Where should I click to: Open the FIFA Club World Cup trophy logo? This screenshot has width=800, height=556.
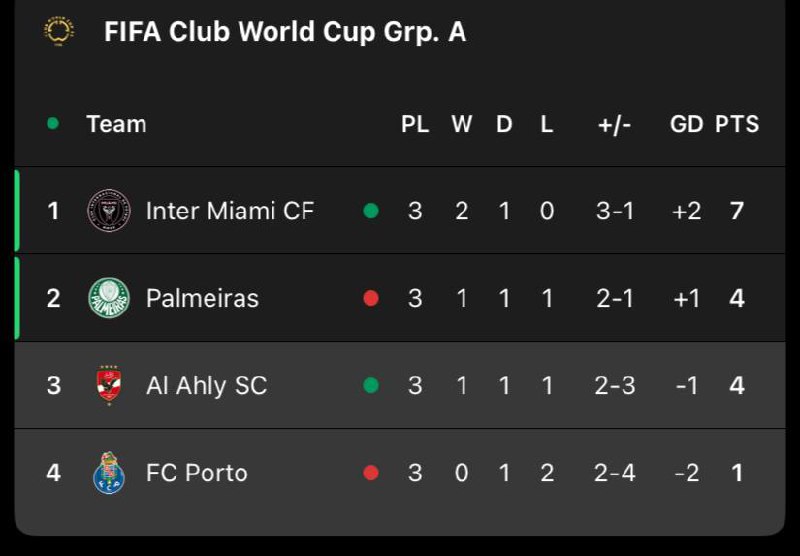[x=59, y=32]
